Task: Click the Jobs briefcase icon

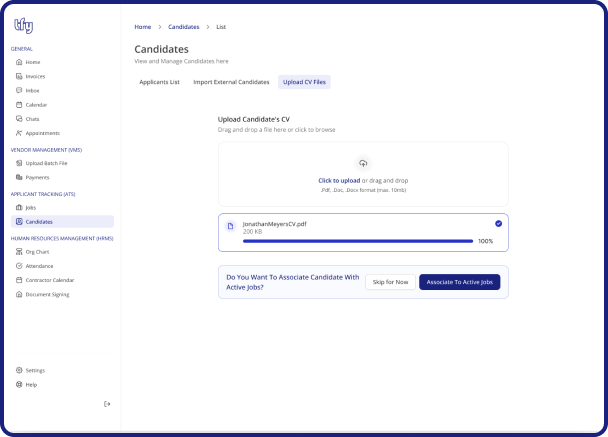Action: tap(19, 207)
